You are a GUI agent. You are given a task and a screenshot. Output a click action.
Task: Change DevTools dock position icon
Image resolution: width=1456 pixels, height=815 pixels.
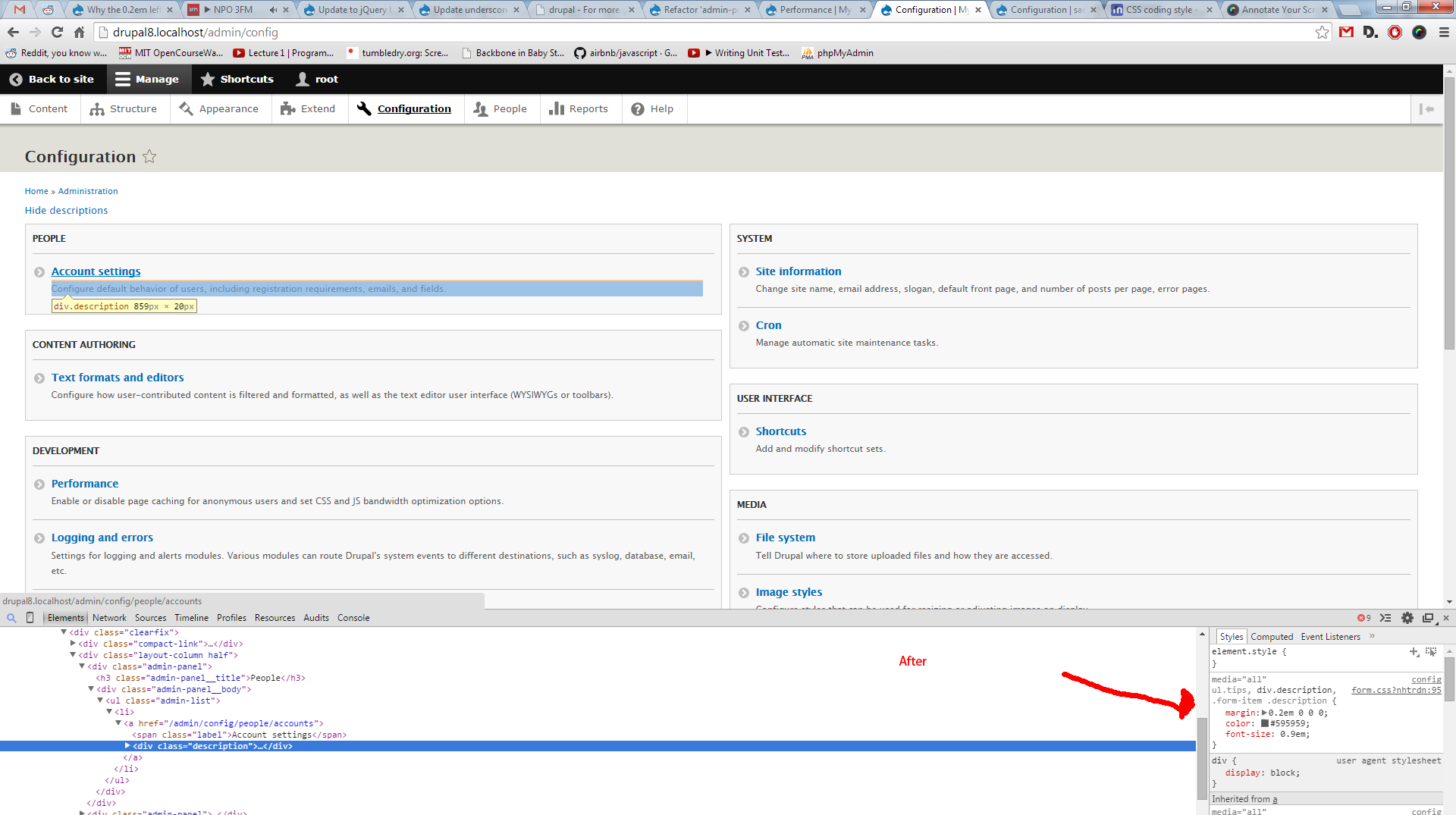tap(1429, 618)
